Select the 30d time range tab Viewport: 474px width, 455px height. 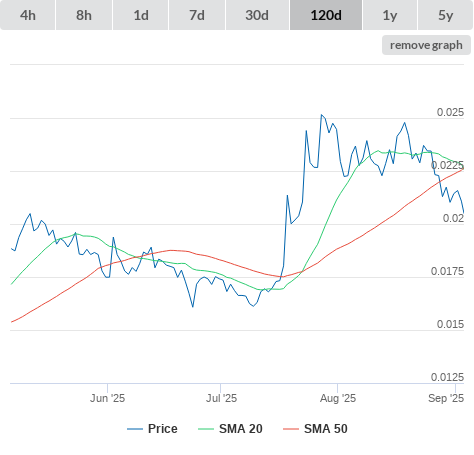[x=257, y=15]
